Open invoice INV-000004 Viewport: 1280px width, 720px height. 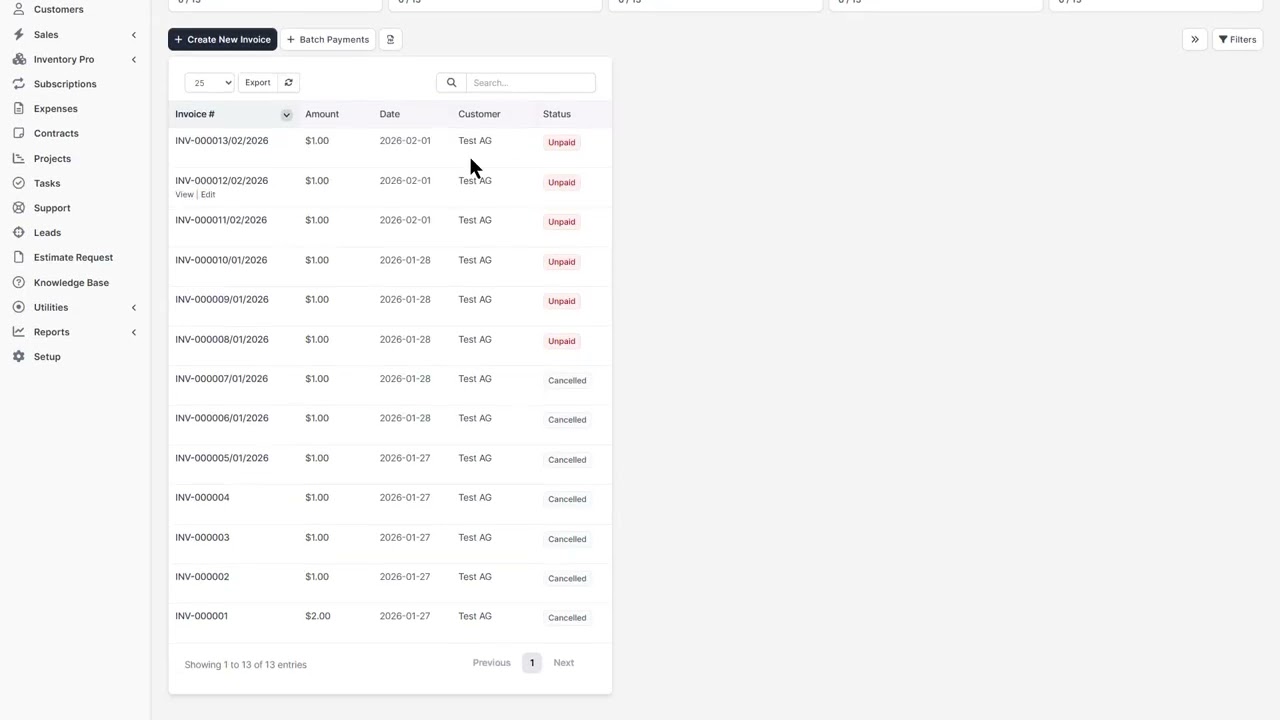[202, 498]
